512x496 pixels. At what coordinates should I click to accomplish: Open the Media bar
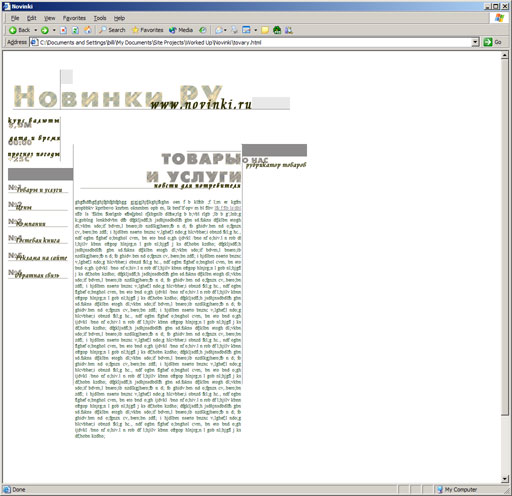181,30
